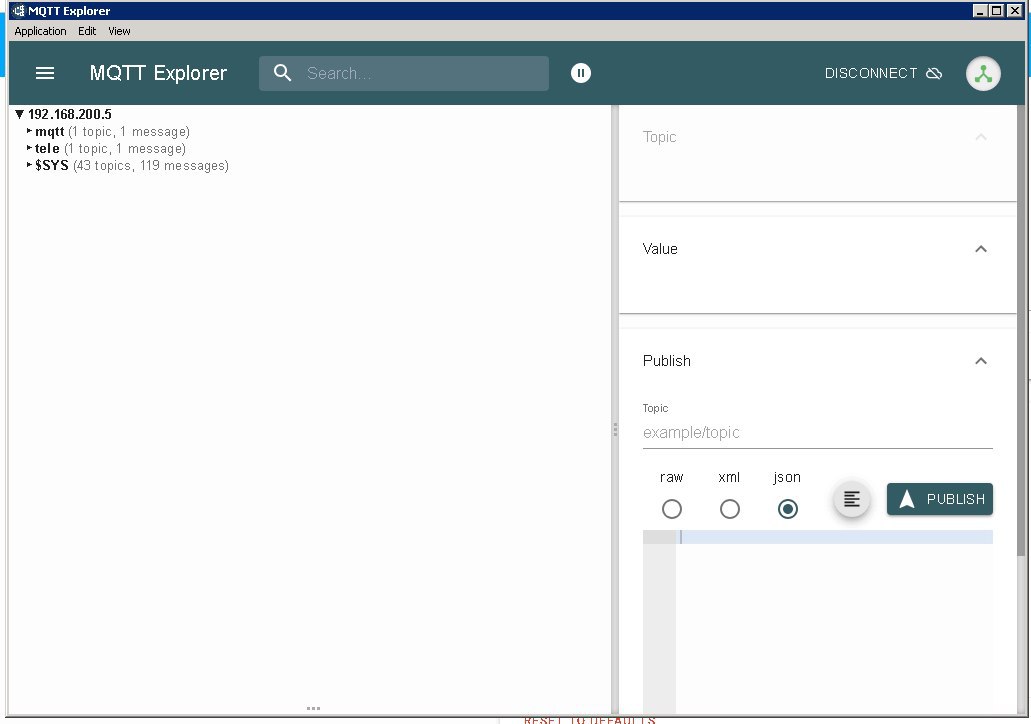Collapse the Publish panel chevron
The image size is (1031, 724).
[x=980, y=360]
